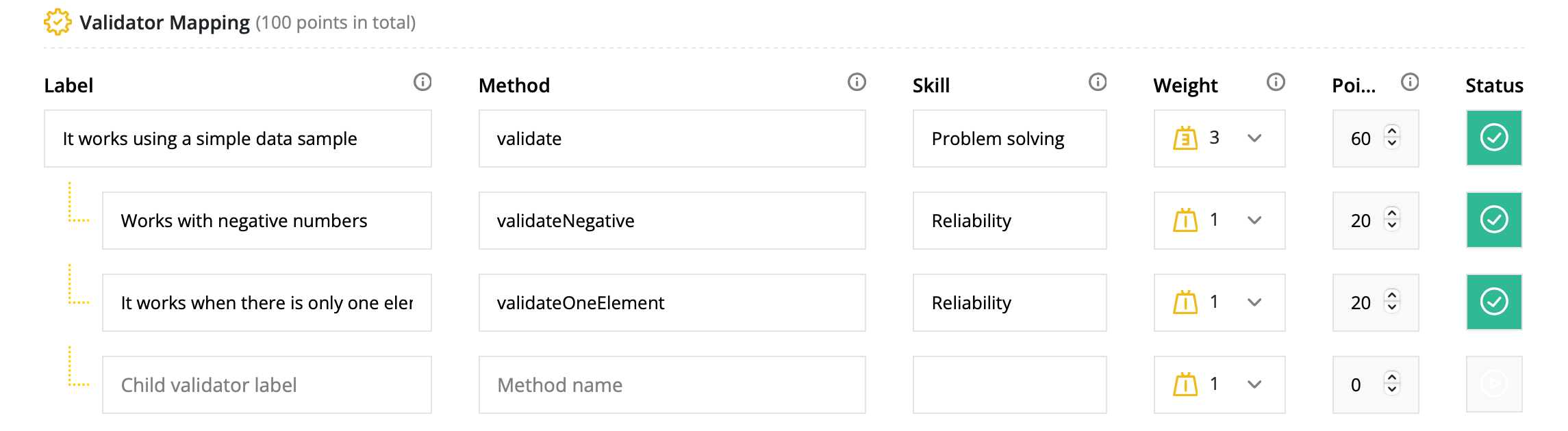Image resolution: width=1568 pixels, height=431 pixels.
Task: Click points stepper for validateNegative row
Action: tap(1392, 220)
